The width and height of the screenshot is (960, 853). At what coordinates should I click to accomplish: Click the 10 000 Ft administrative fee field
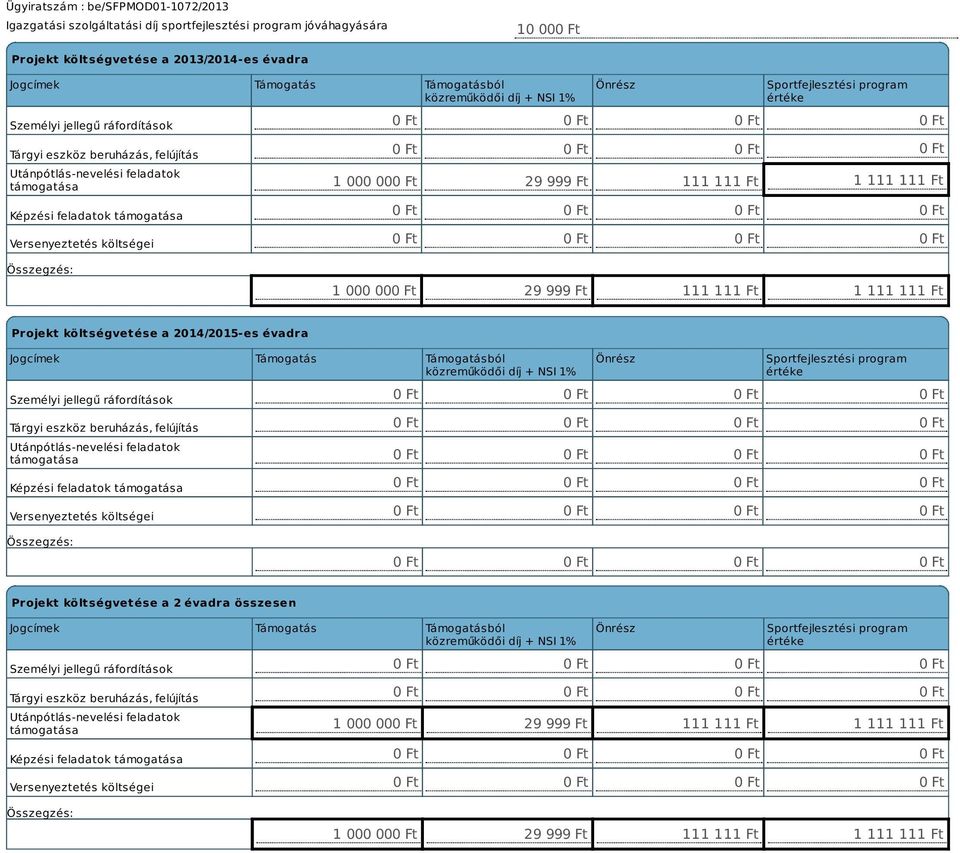pos(735,29)
